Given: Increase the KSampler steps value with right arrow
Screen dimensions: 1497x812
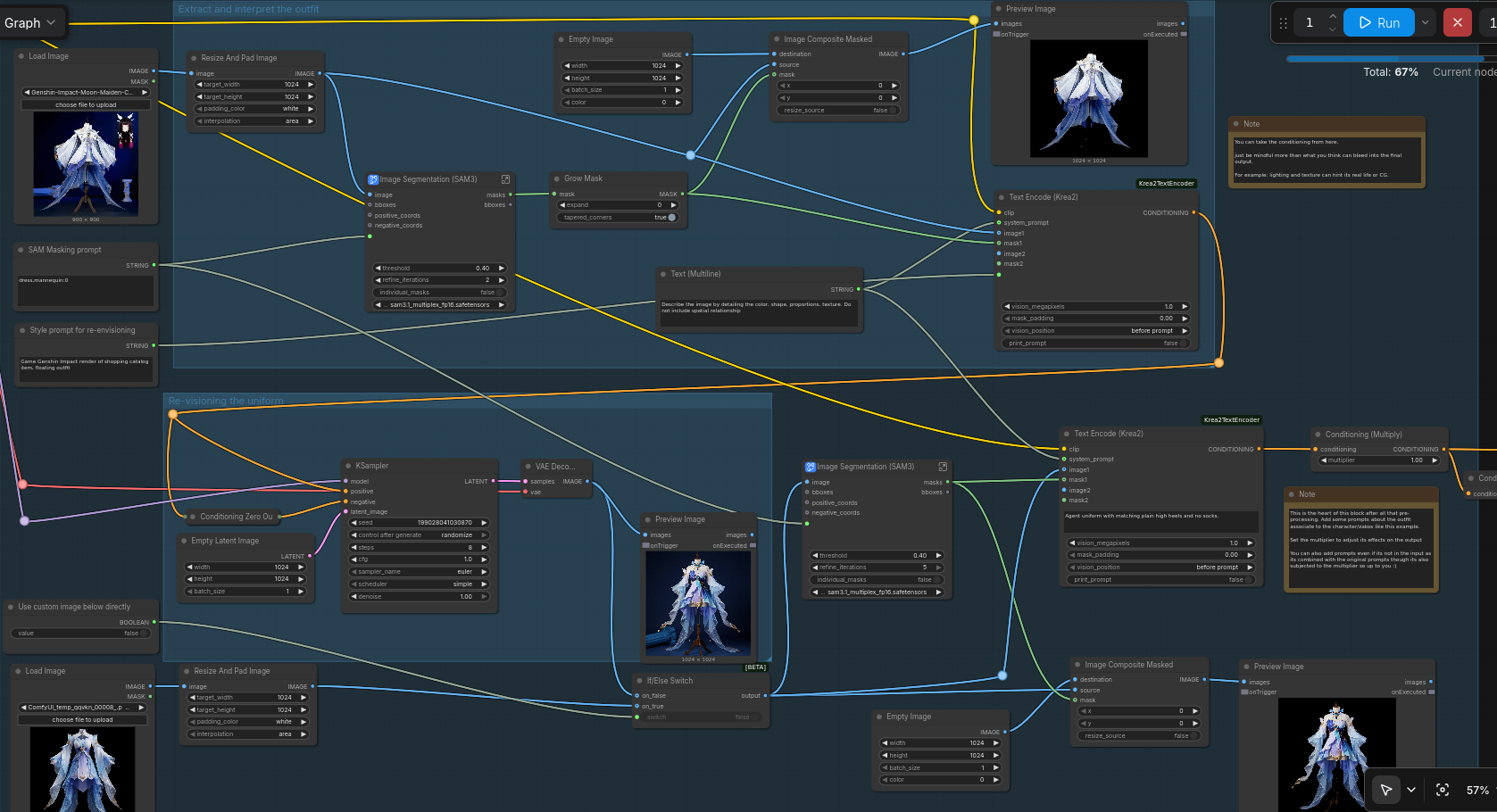Looking at the screenshot, I should point(484,548).
